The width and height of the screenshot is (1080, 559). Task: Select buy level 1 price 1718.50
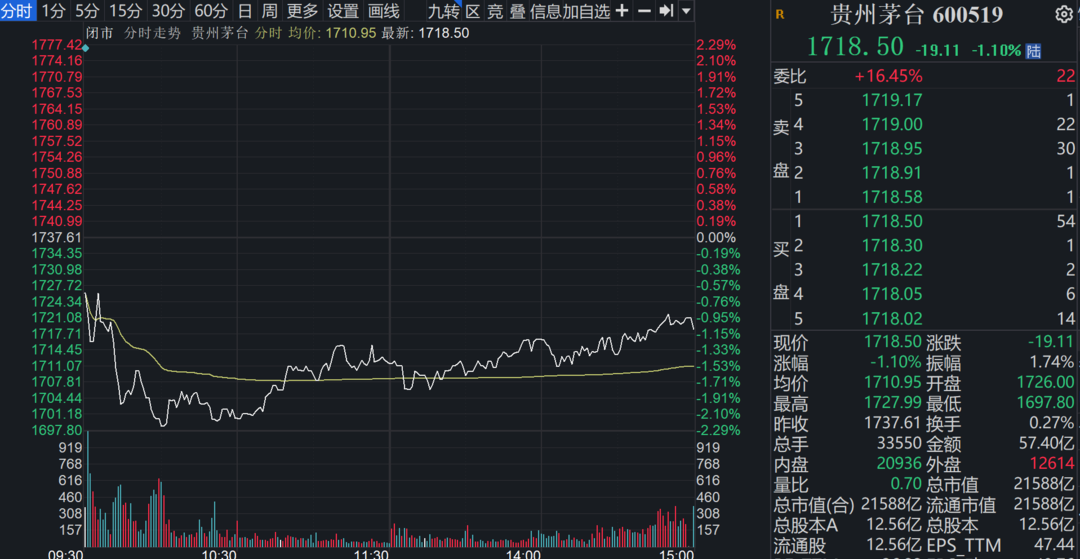coord(892,222)
